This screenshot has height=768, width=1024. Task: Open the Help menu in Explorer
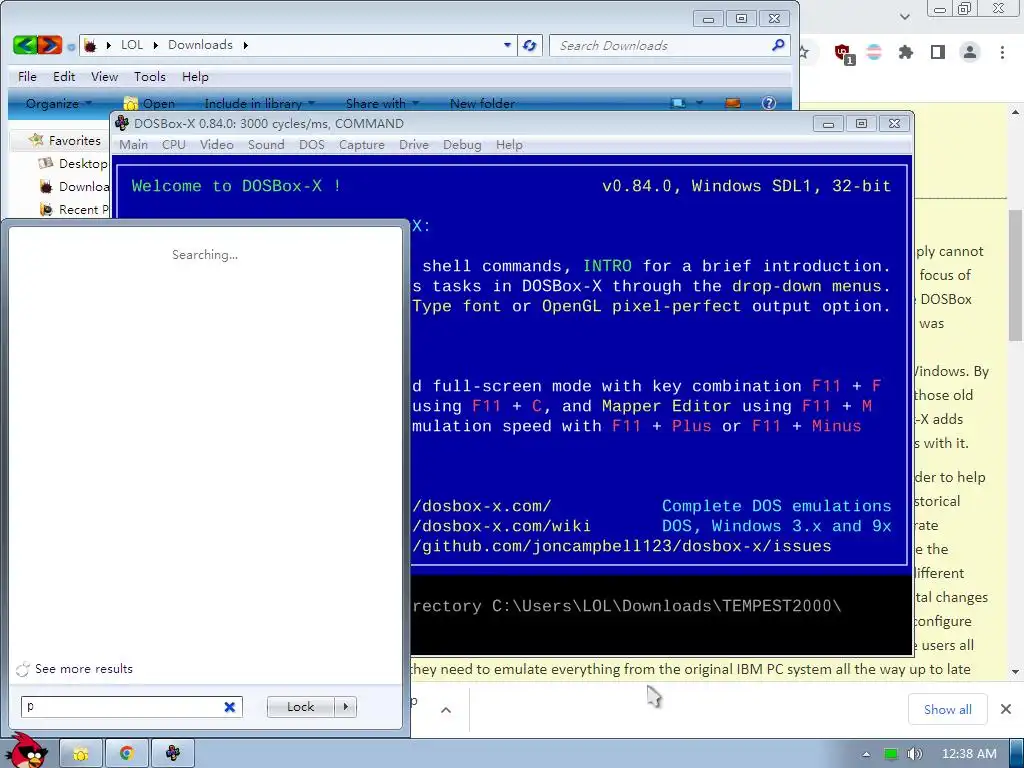click(x=195, y=76)
